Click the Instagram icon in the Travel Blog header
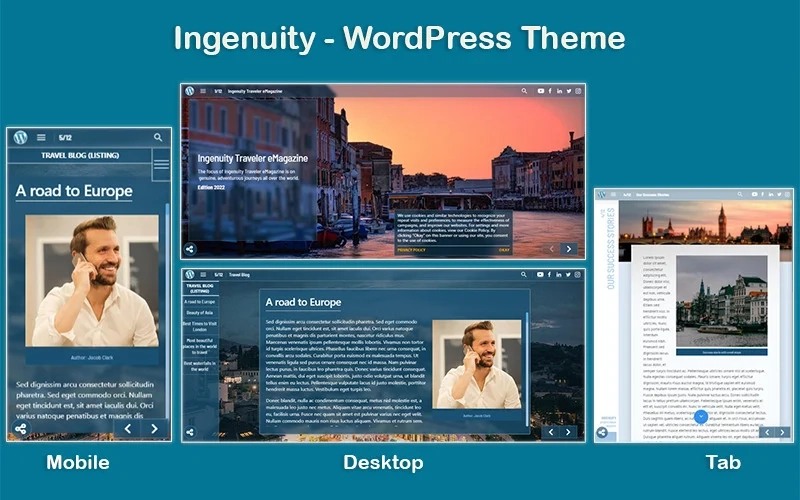The width and height of the screenshot is (800, 500). (578, 274)
